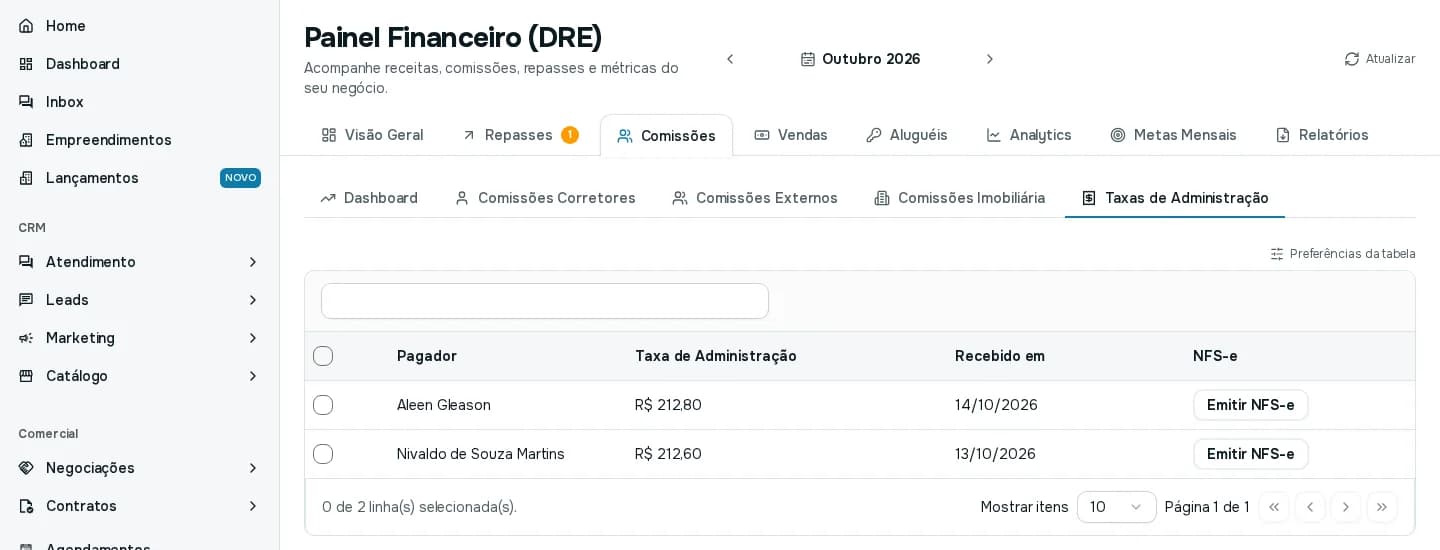Viewport: 1440px width, 550px height.
Task: Click the Pagador column header
Action: (427, 356)
